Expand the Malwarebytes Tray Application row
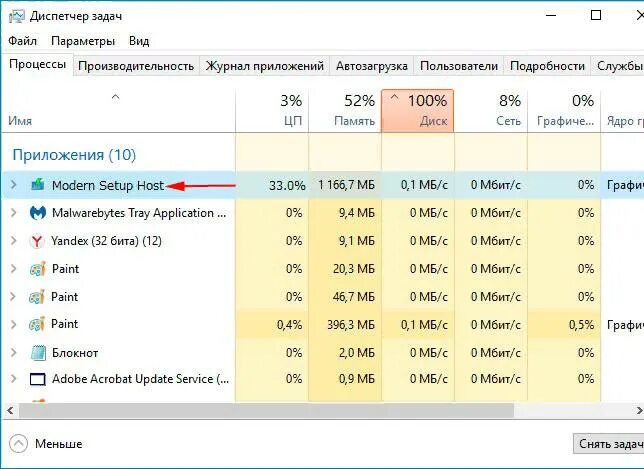Screen dimensions: 644x469 coord(13,213)
